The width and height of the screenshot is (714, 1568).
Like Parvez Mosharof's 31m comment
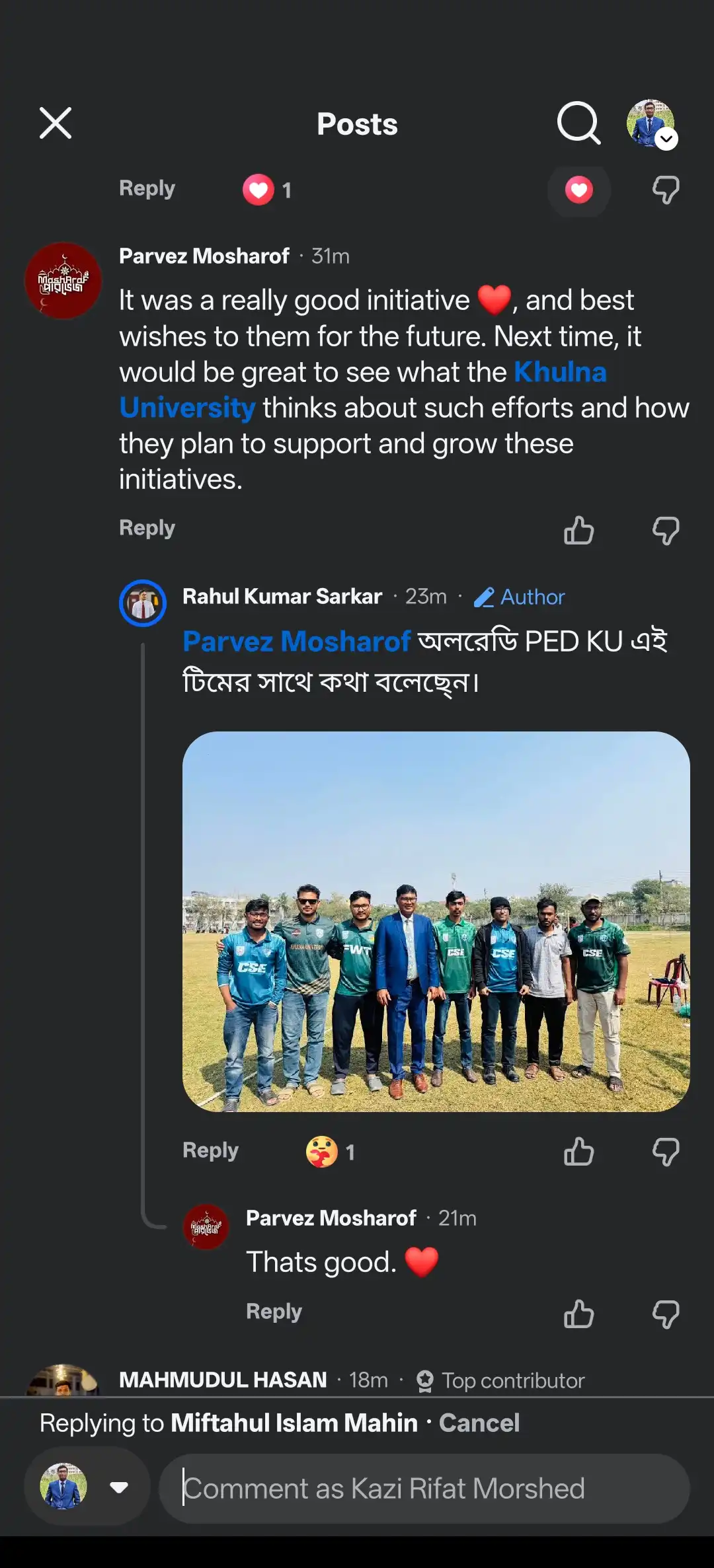[x=578, y=530]
